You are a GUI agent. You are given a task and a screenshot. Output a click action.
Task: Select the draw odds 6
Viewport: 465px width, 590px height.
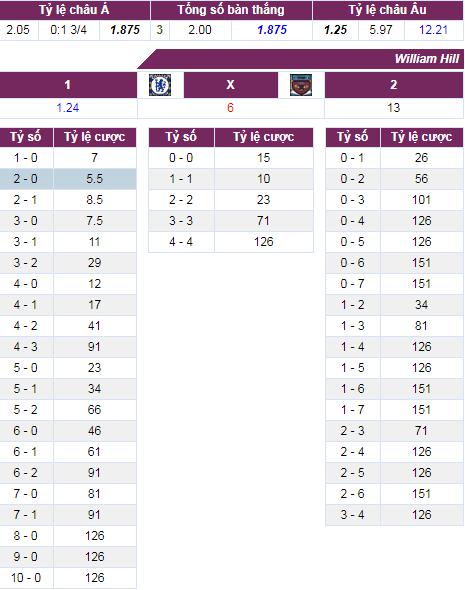tap(231, 108)
